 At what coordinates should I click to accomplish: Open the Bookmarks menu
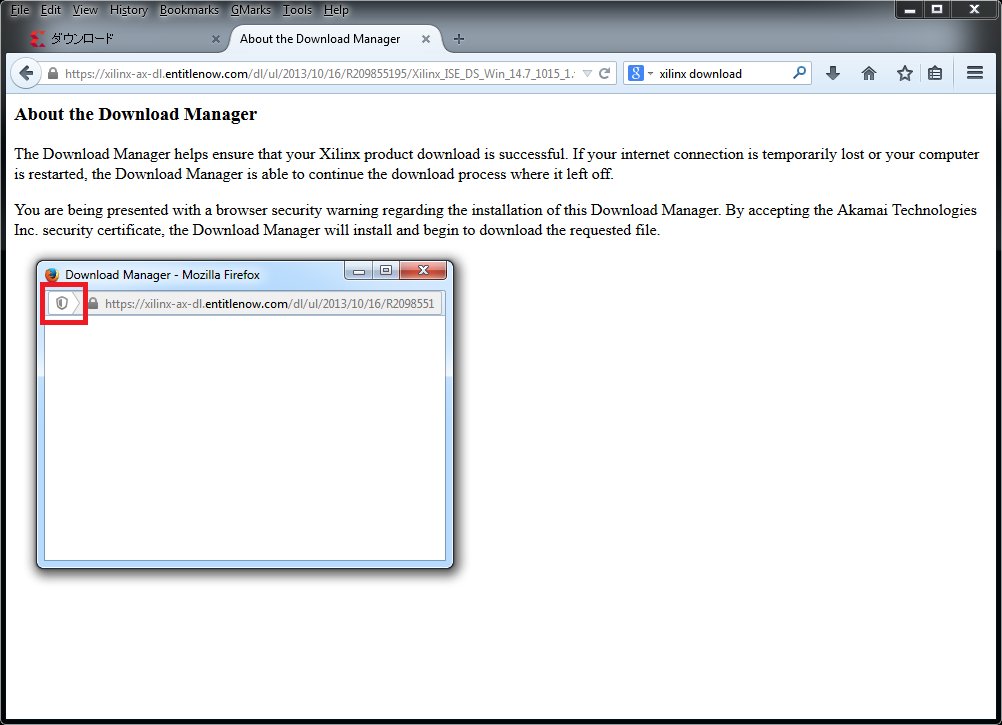pos(189,10)
